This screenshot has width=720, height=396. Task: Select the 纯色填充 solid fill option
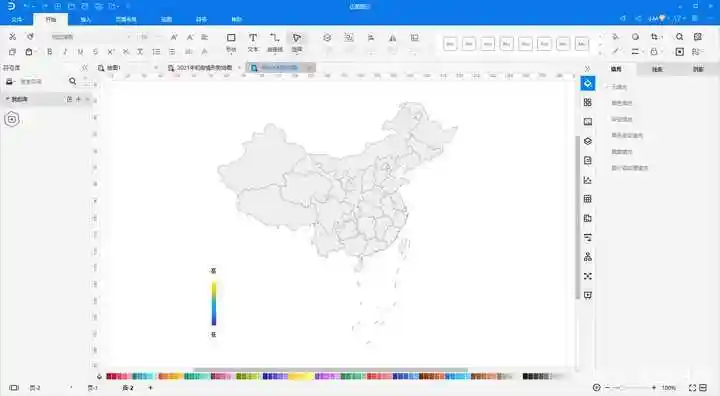tap(622, 103)
